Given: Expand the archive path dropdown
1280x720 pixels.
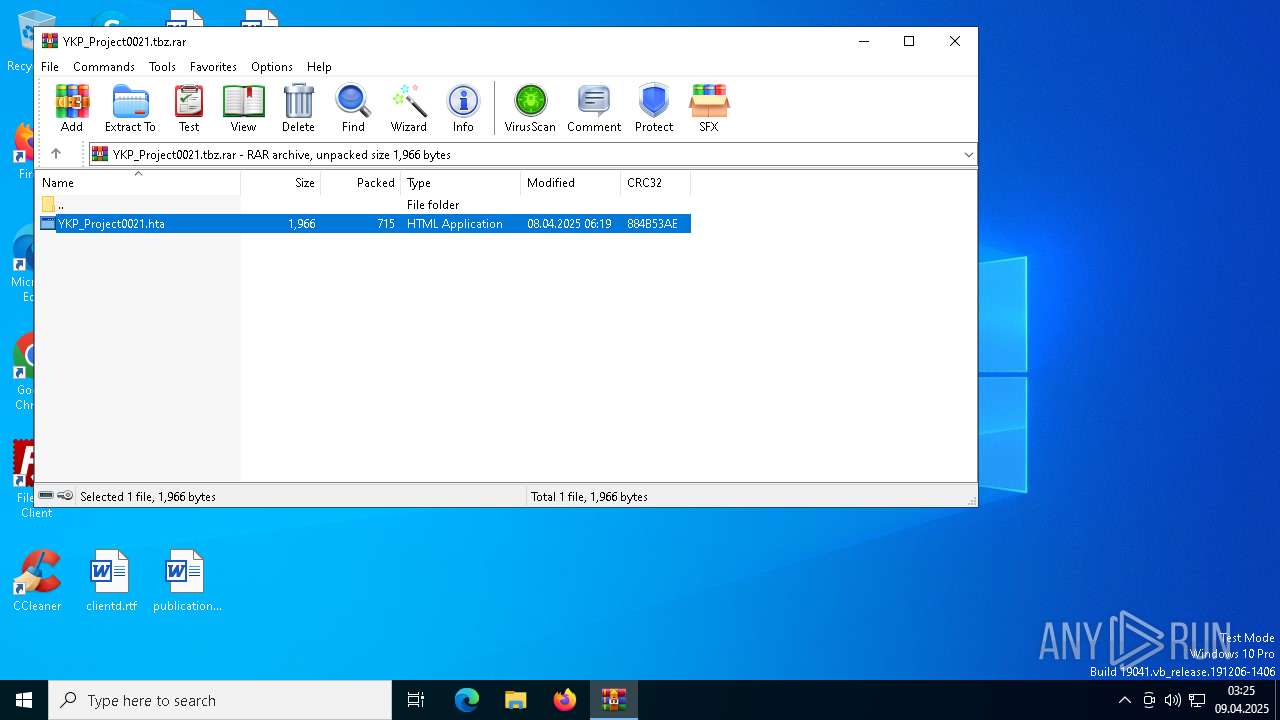Looking at the screenshot, I should click(968, 155).
